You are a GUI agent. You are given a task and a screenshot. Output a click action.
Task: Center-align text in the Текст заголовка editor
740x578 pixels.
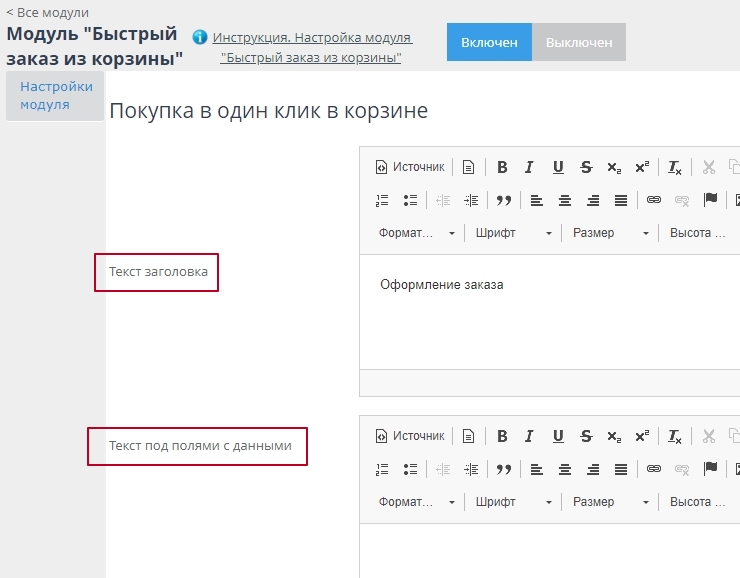565,200
